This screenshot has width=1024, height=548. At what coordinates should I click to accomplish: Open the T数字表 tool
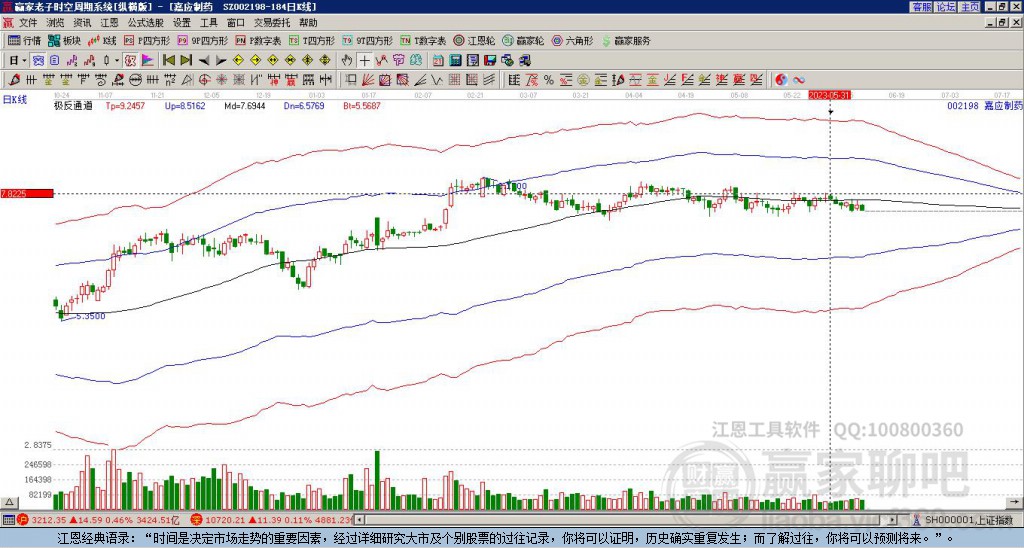(423, 40)
